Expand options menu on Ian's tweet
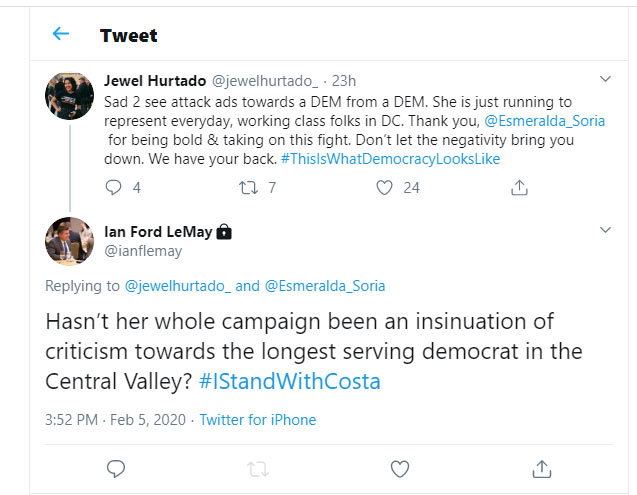The width and height of the screenshot is (637, 495). pos(605,231)
